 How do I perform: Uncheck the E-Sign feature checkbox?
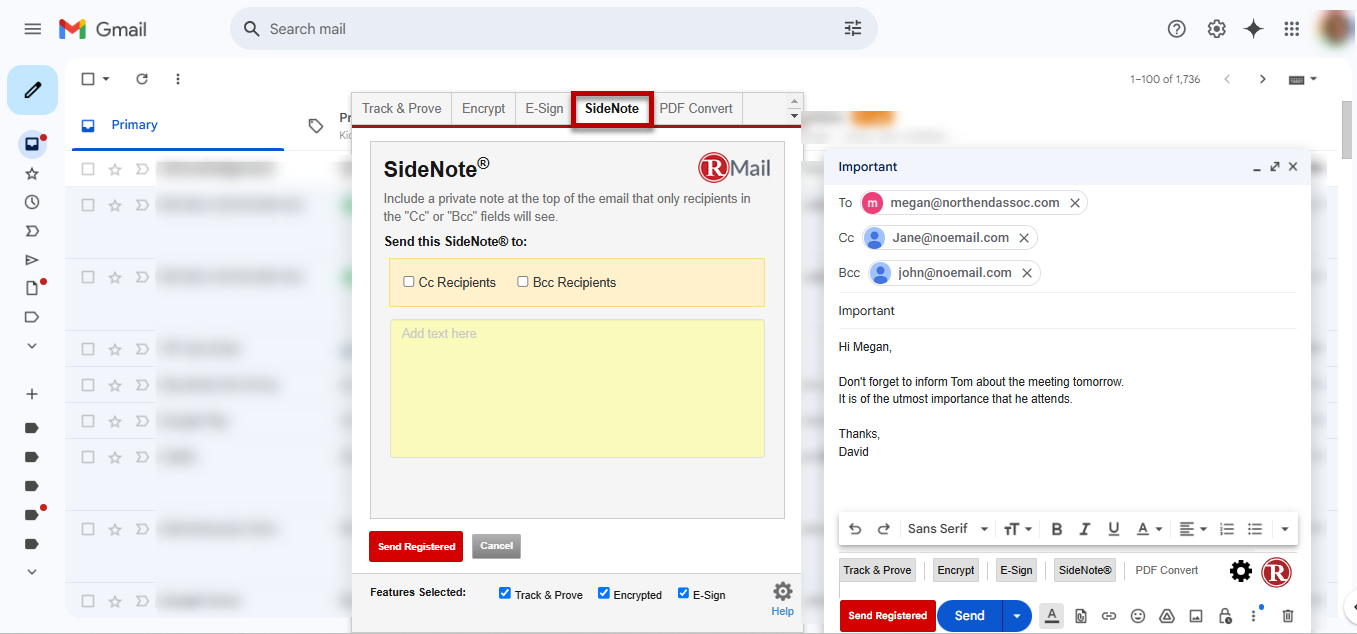[683, 593]
